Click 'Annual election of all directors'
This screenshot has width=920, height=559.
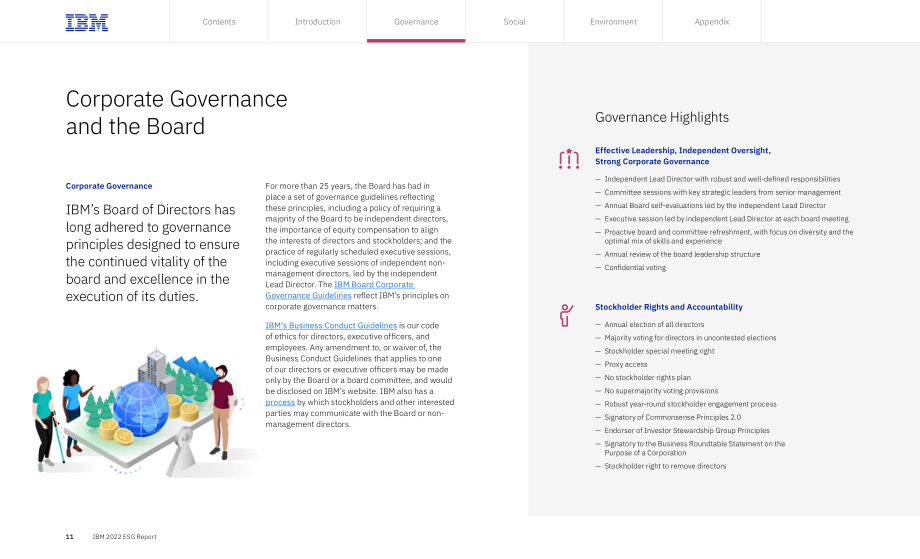654,324
